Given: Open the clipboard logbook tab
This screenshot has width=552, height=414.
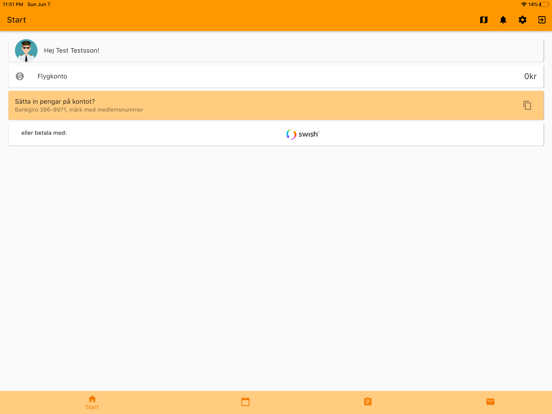Looking at the screenshot, I should [368, 402].
